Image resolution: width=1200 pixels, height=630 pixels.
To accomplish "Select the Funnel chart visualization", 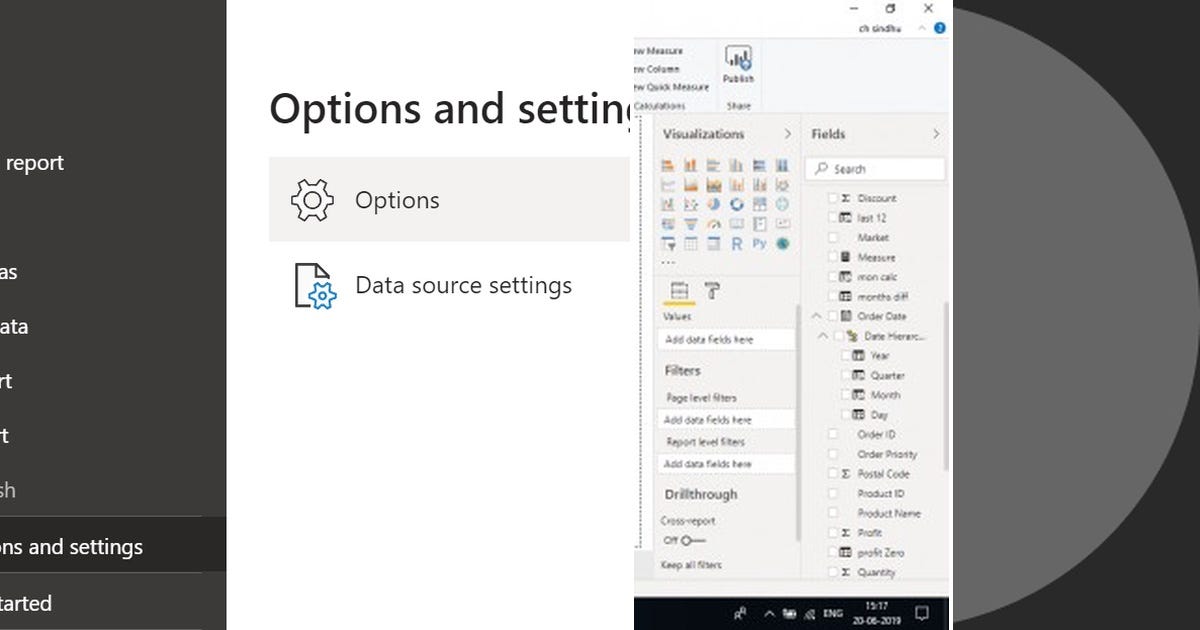I will [x=691, y=223].
